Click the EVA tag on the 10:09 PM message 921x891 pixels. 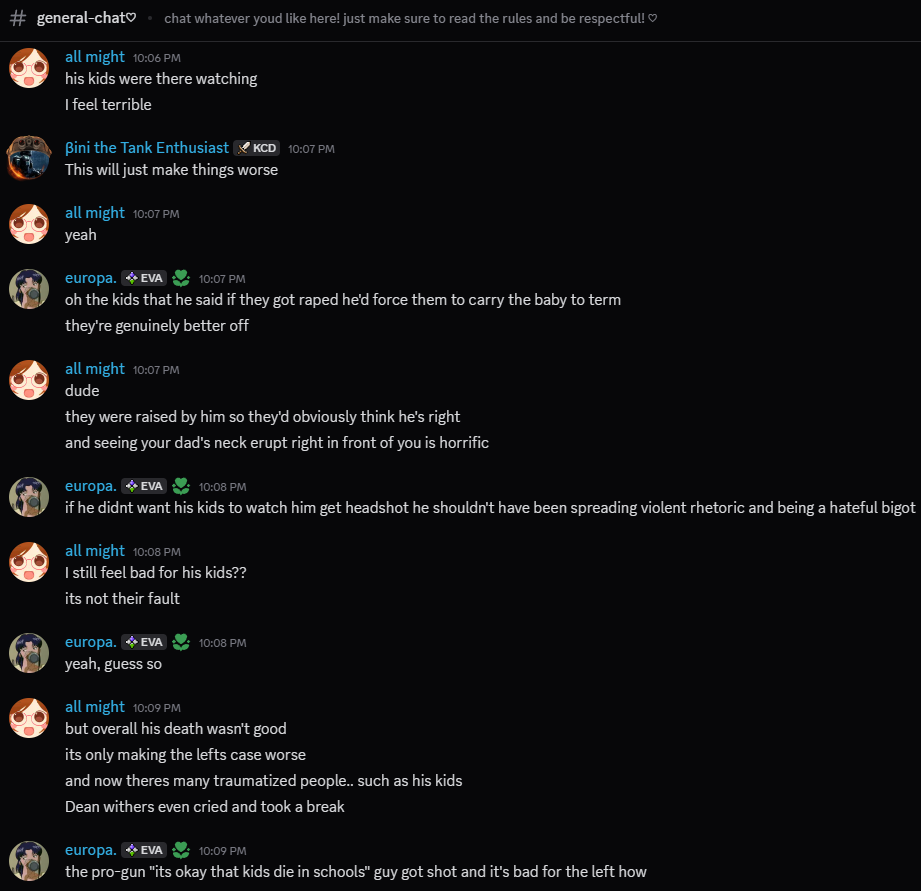pyautogui.click(x=144, y=850)
